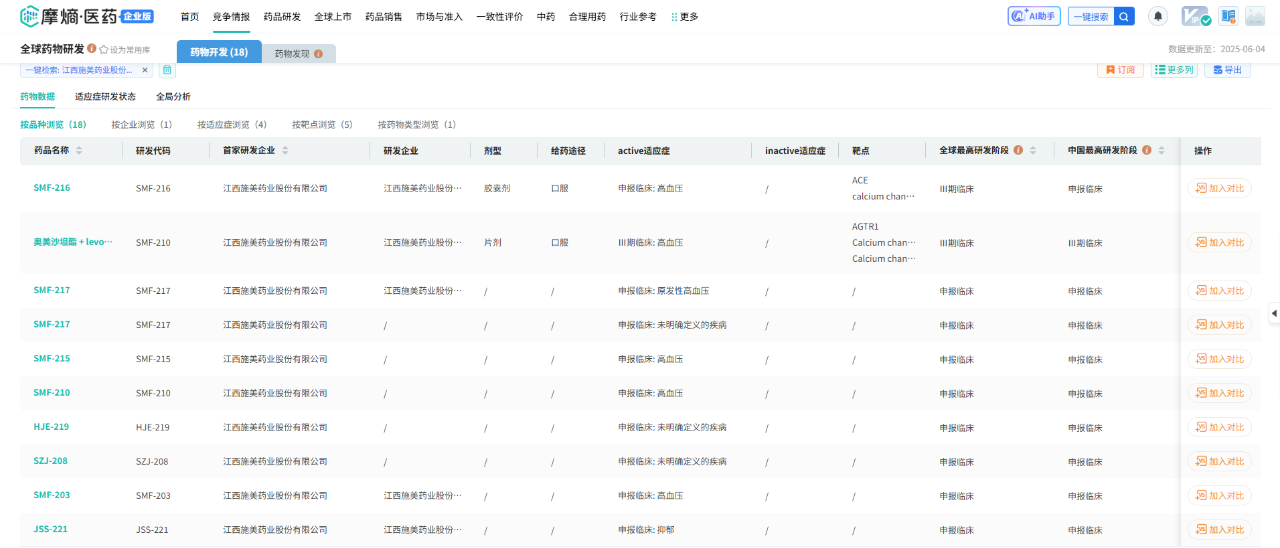
Task: Sort by 药品名称 column
Action: pos(79,151)
